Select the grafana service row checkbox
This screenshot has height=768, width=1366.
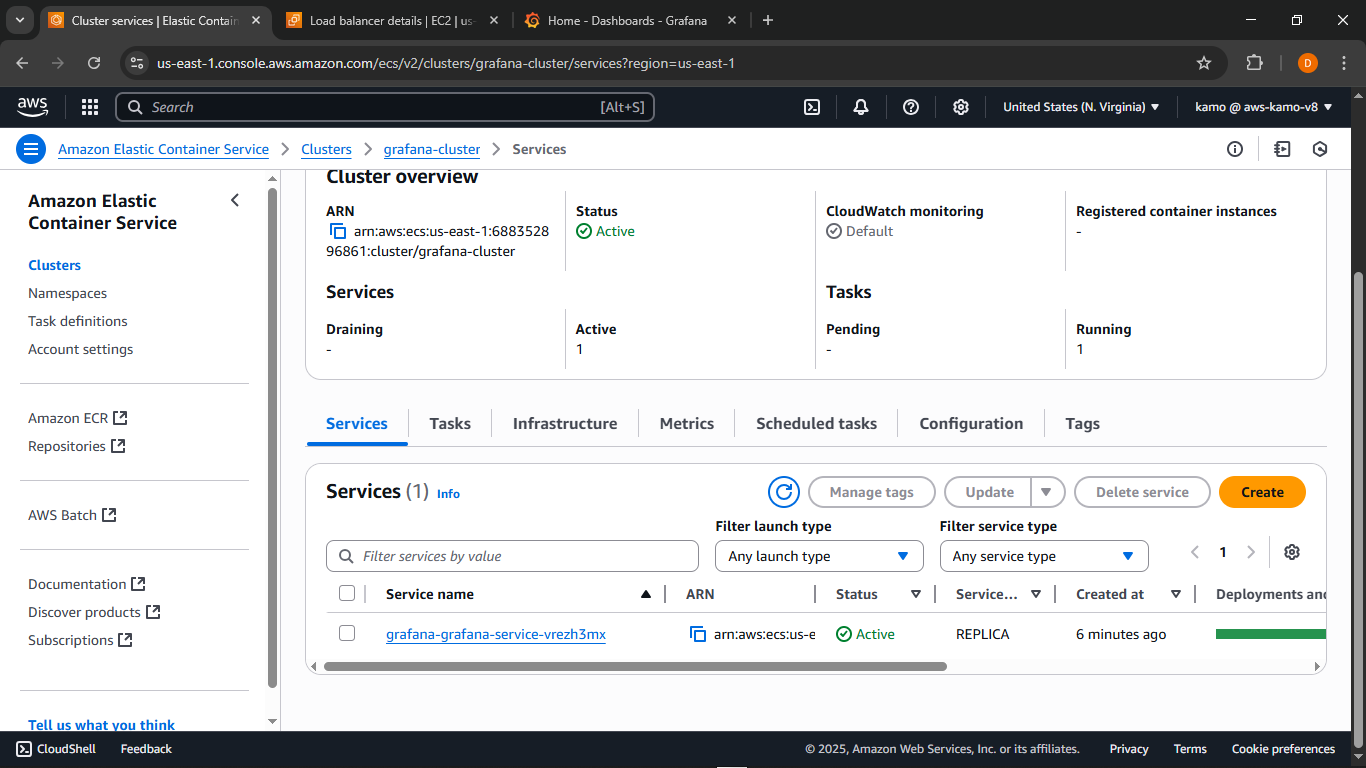pos(347,633)
